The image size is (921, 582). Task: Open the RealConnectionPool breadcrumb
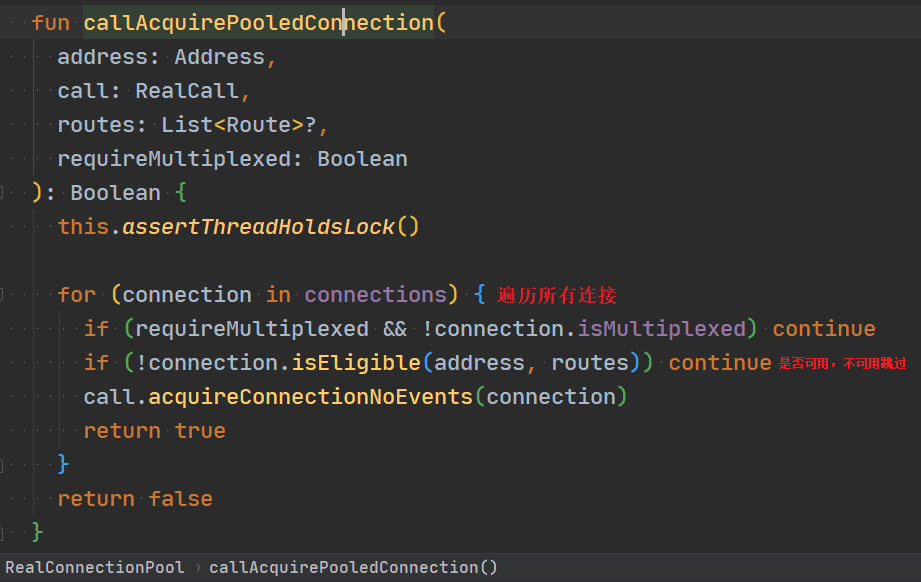(x=95, y=567)
